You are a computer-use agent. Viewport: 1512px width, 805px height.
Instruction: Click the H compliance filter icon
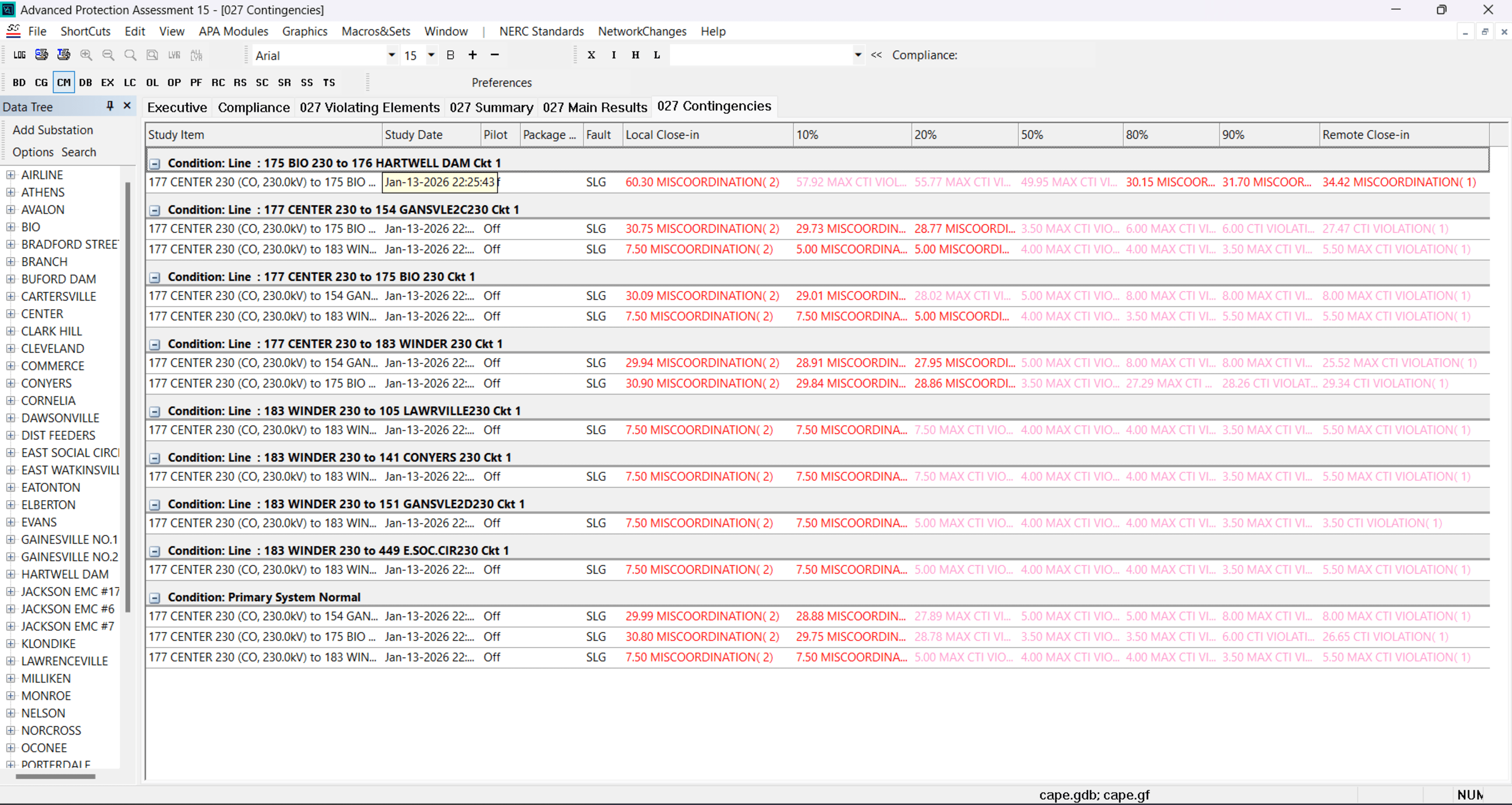pos(636,55)
